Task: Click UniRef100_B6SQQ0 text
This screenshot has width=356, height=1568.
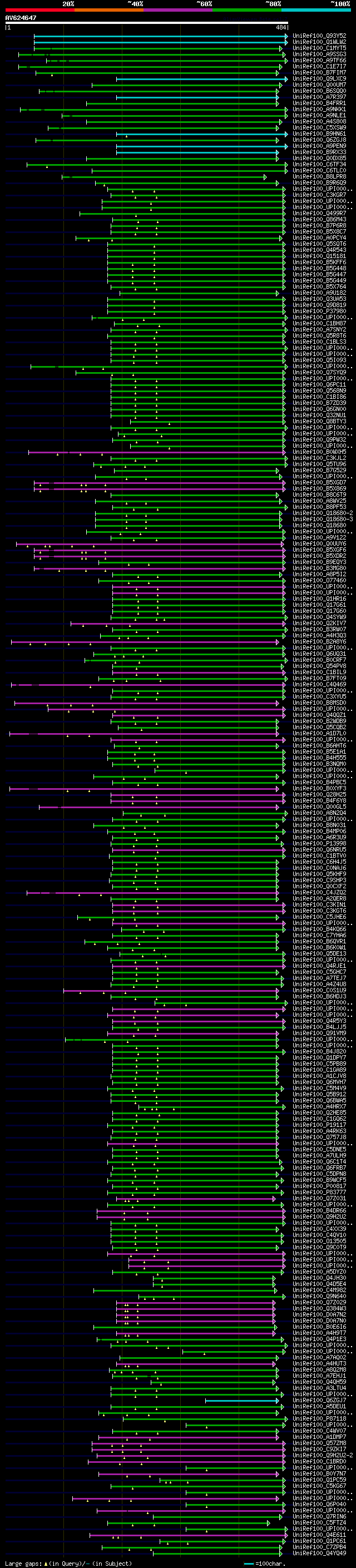Action: [x=319, y=91]
